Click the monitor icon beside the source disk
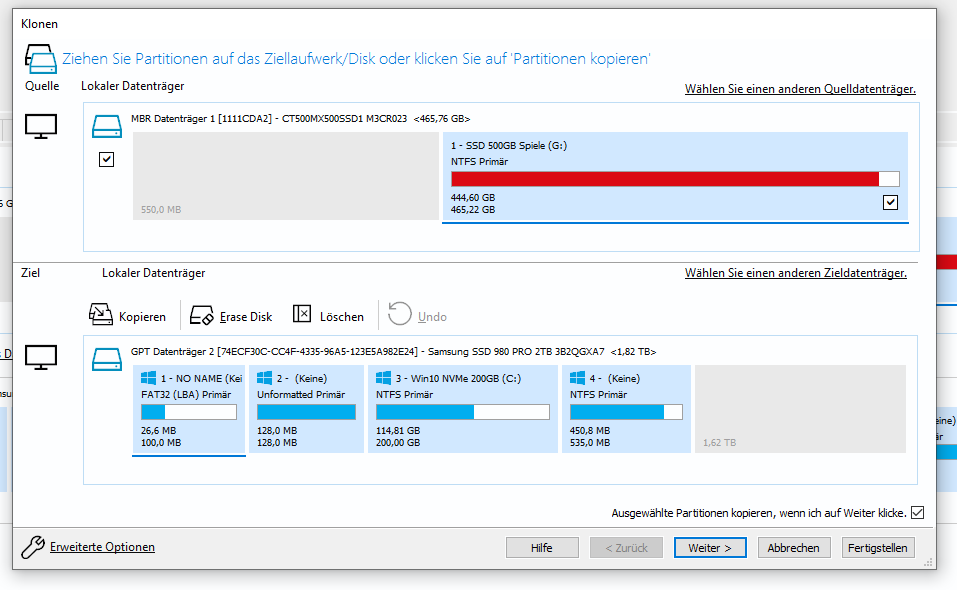The image size is (957, 590). [x=41, y=127]
